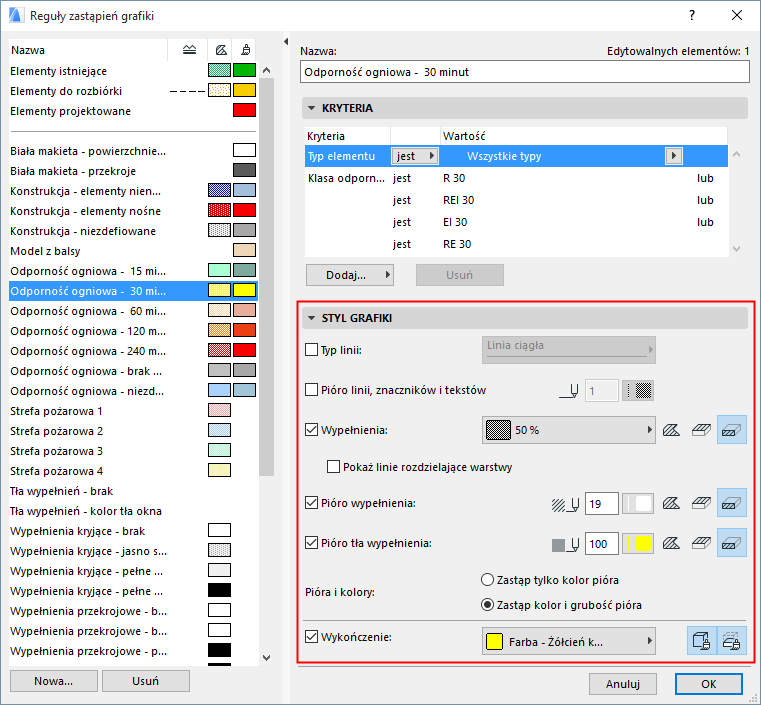Collapse the KRYTERIA section

[312, 108]
